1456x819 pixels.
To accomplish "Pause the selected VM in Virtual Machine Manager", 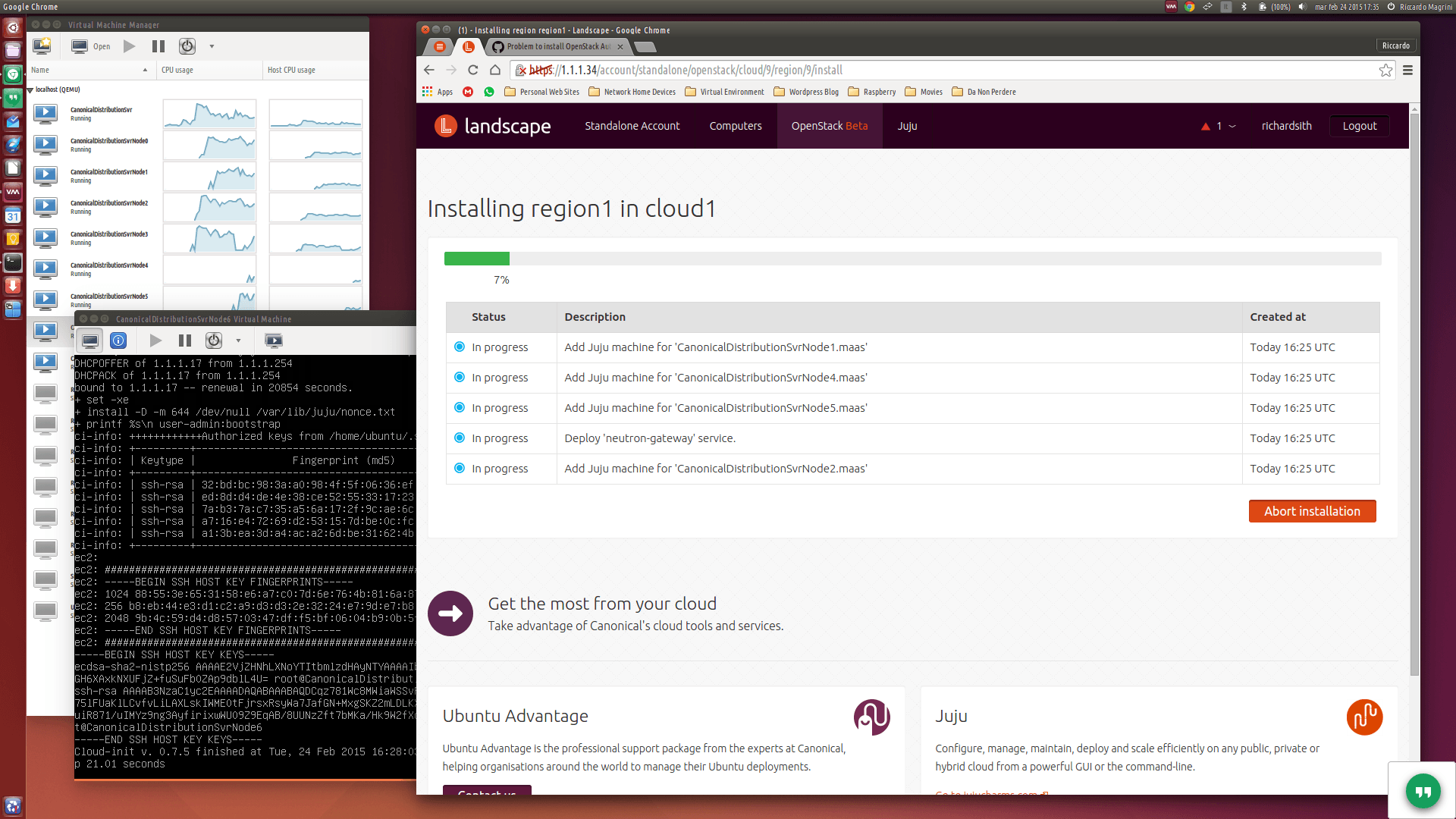I will [158, 46].
